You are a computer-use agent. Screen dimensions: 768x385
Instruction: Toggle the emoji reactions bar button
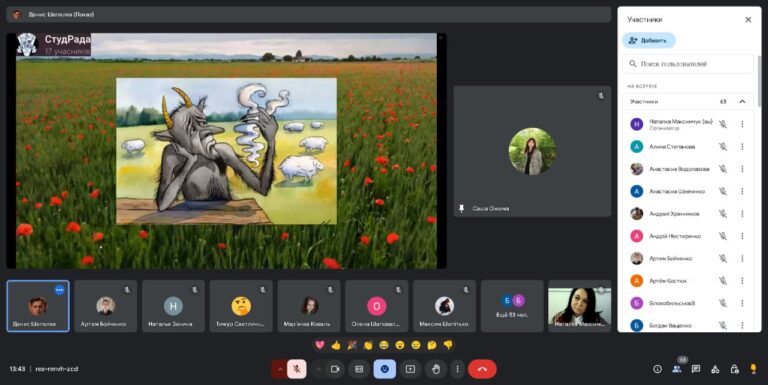tap(384, 369)
